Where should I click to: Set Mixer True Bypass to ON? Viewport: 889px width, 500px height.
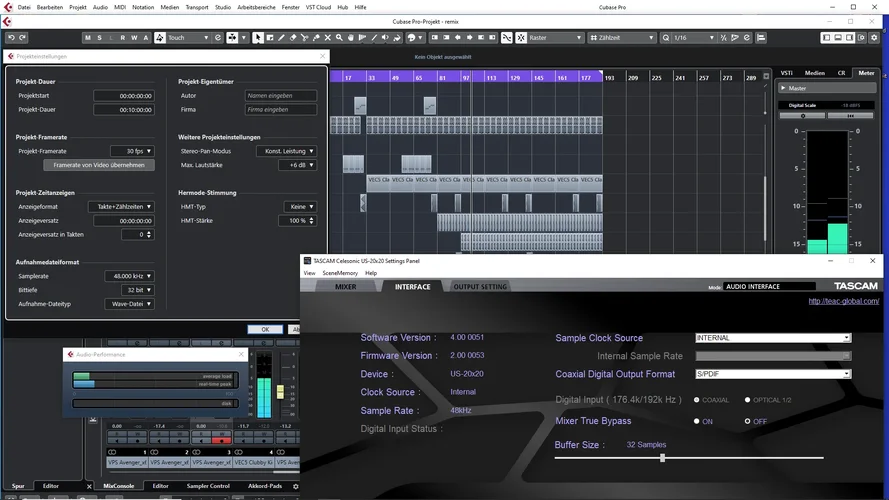coord(697,421)
